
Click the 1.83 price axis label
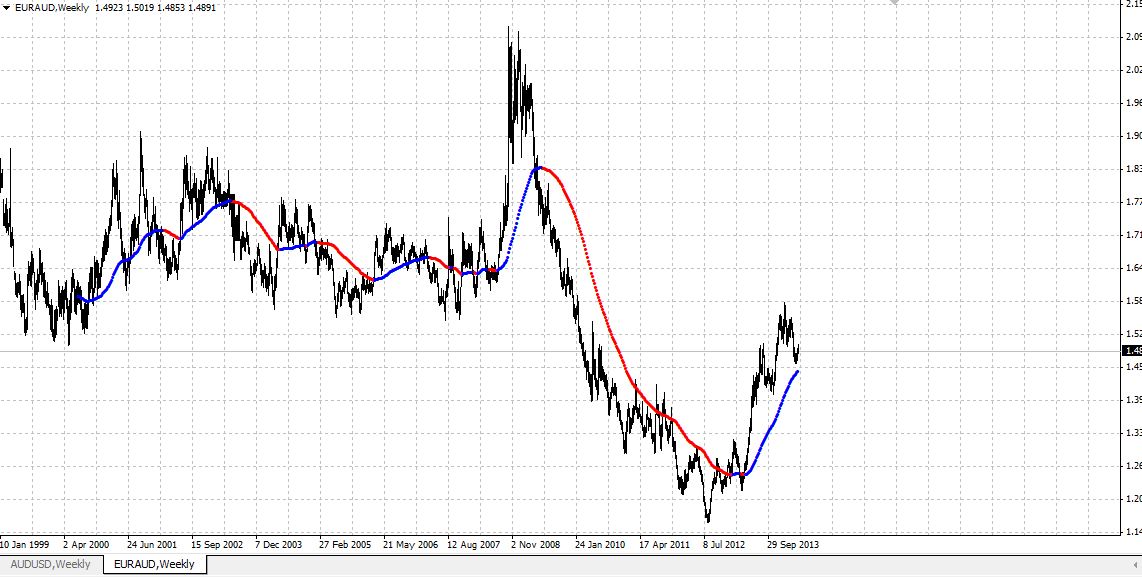[1133, 169]
